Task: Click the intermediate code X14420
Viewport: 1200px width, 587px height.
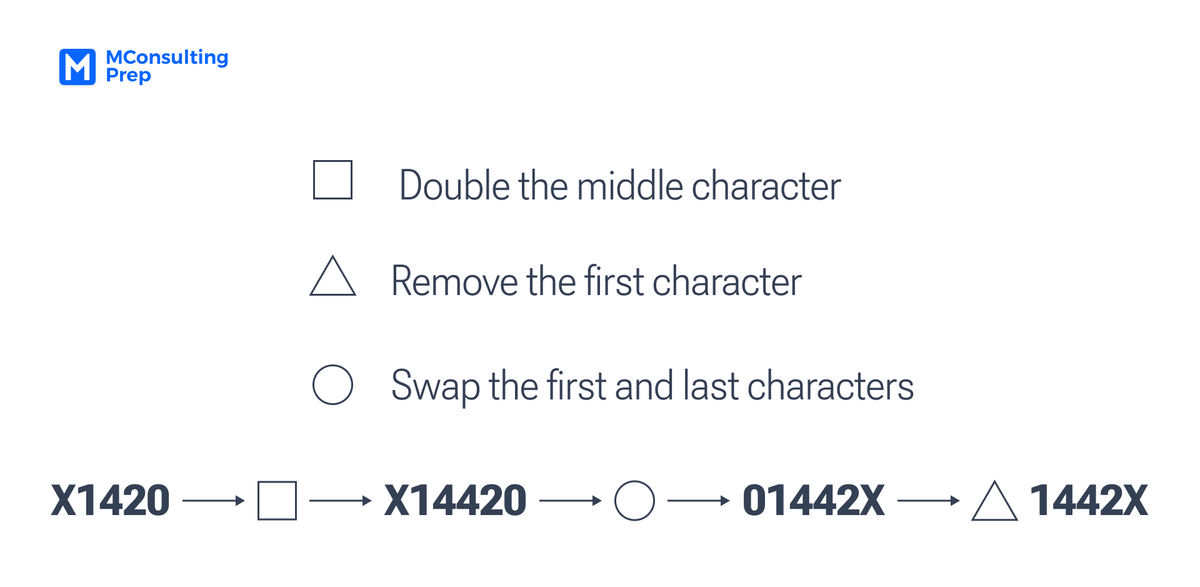Action: (x=455, y=500)
